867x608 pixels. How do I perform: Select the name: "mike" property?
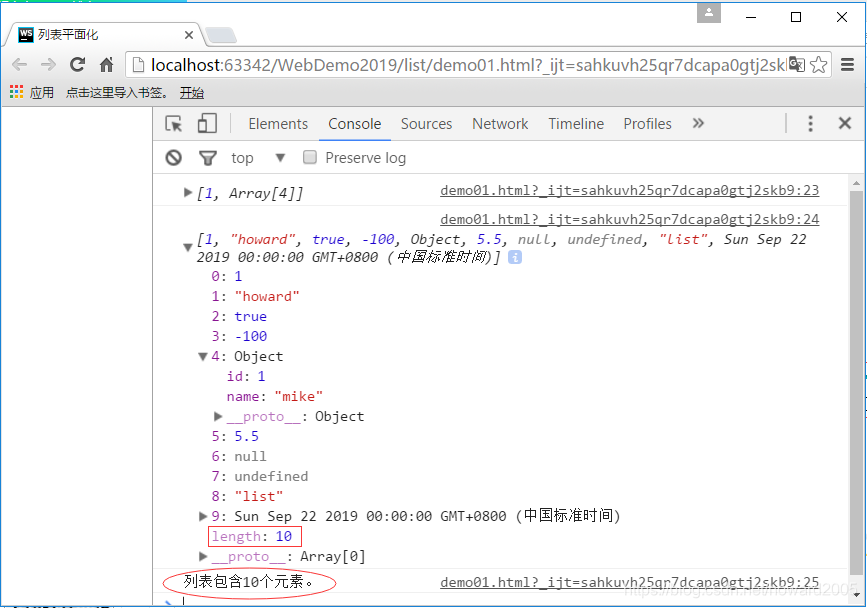pyautogui.click(x=274, y=397)
